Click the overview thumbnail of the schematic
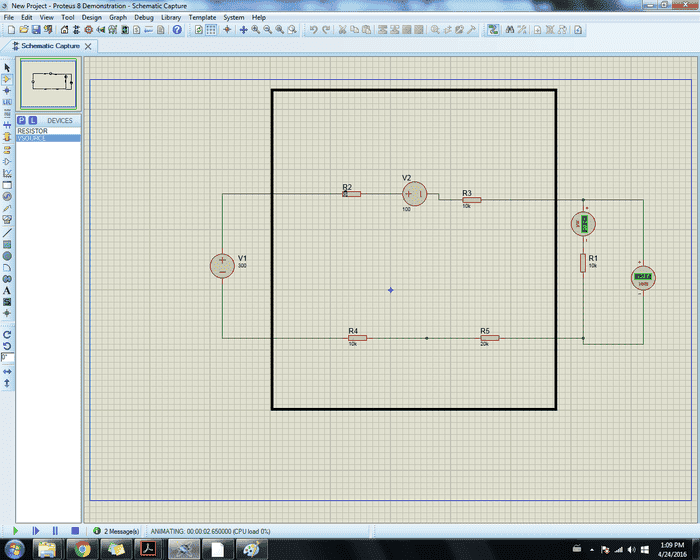Image resolution: width=700 pixels, height=560 pixels. pyautogui.click(x=48, y=84)
